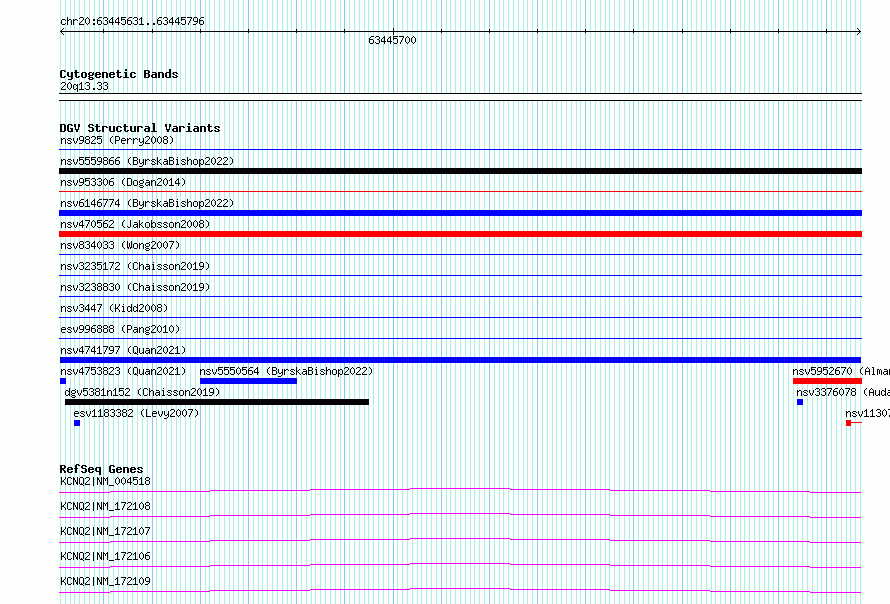890x604 pixels.
Task: Click the red square marker at far right
Action: click(x=849, y=423)
